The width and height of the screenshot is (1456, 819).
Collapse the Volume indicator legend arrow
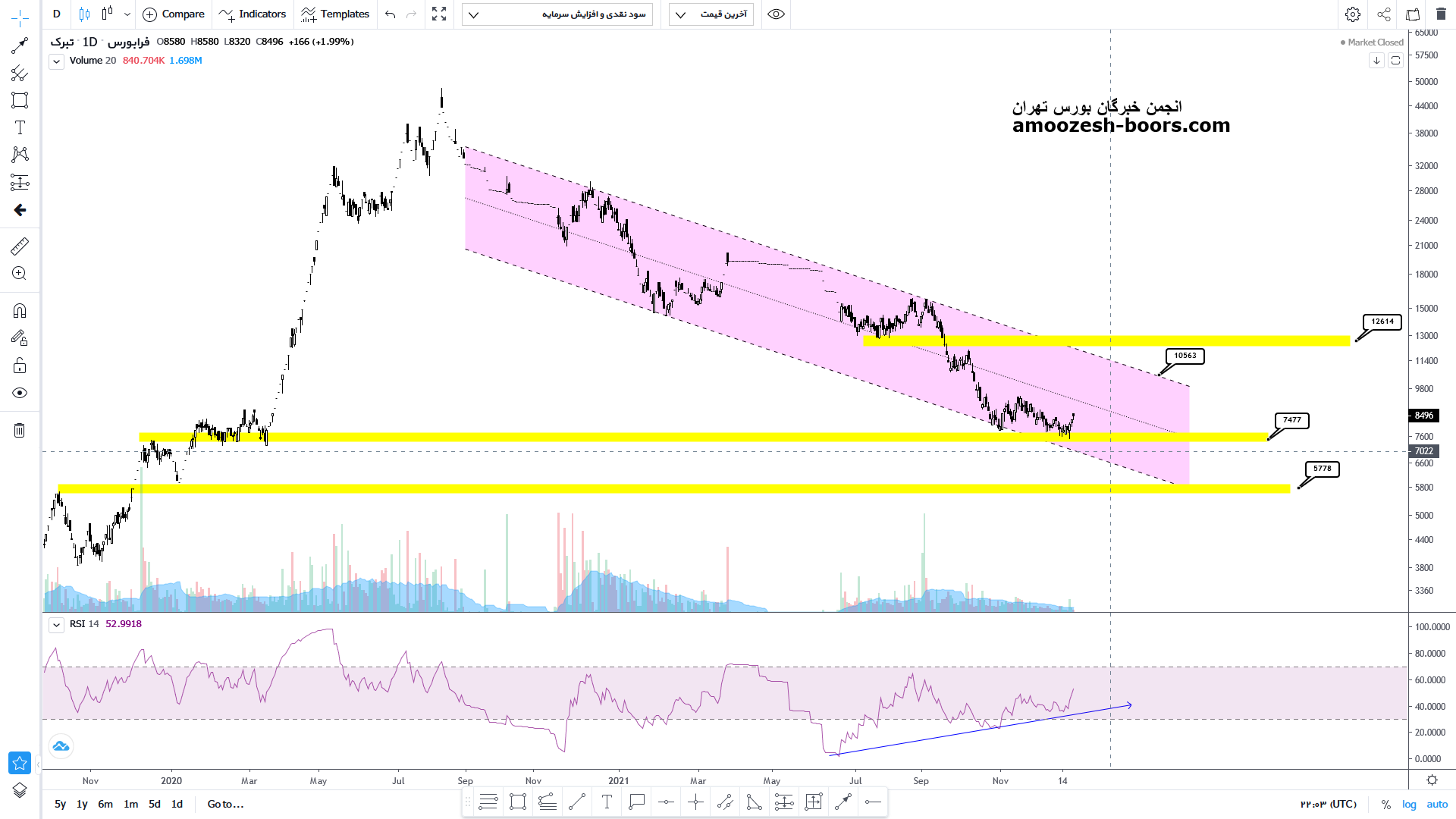(x=56, y=61)
